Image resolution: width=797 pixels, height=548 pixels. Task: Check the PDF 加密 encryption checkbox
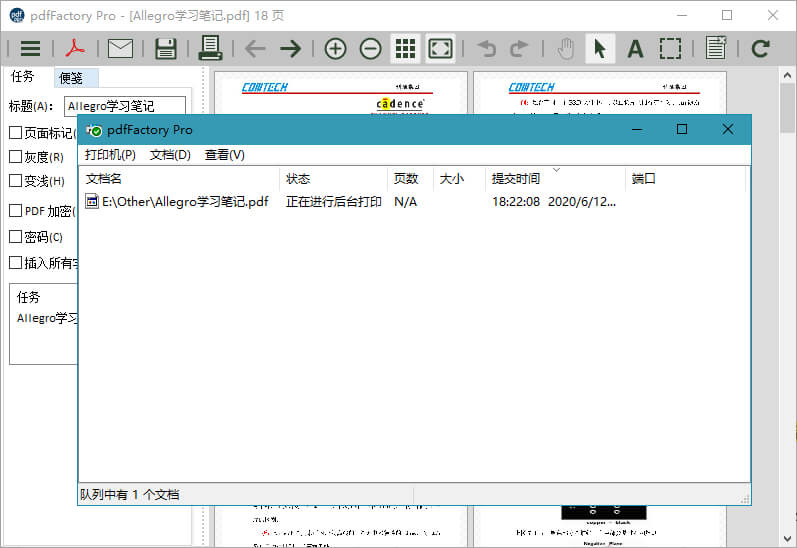coord(15,211)
